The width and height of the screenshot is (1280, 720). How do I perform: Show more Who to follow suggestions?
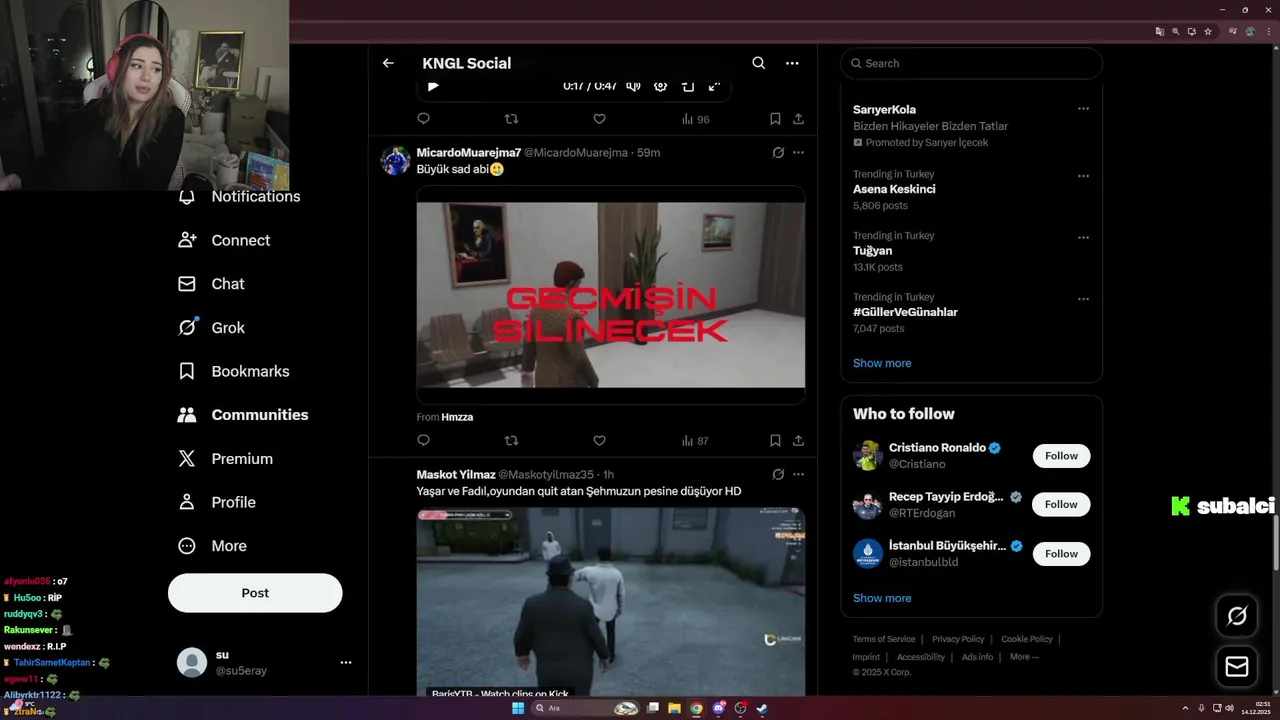pyautogui.click(x=882, y=598)
